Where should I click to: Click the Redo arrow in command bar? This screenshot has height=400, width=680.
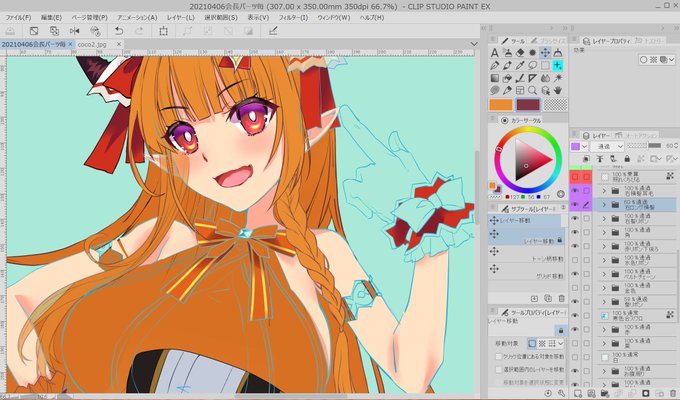coord(139,31)
